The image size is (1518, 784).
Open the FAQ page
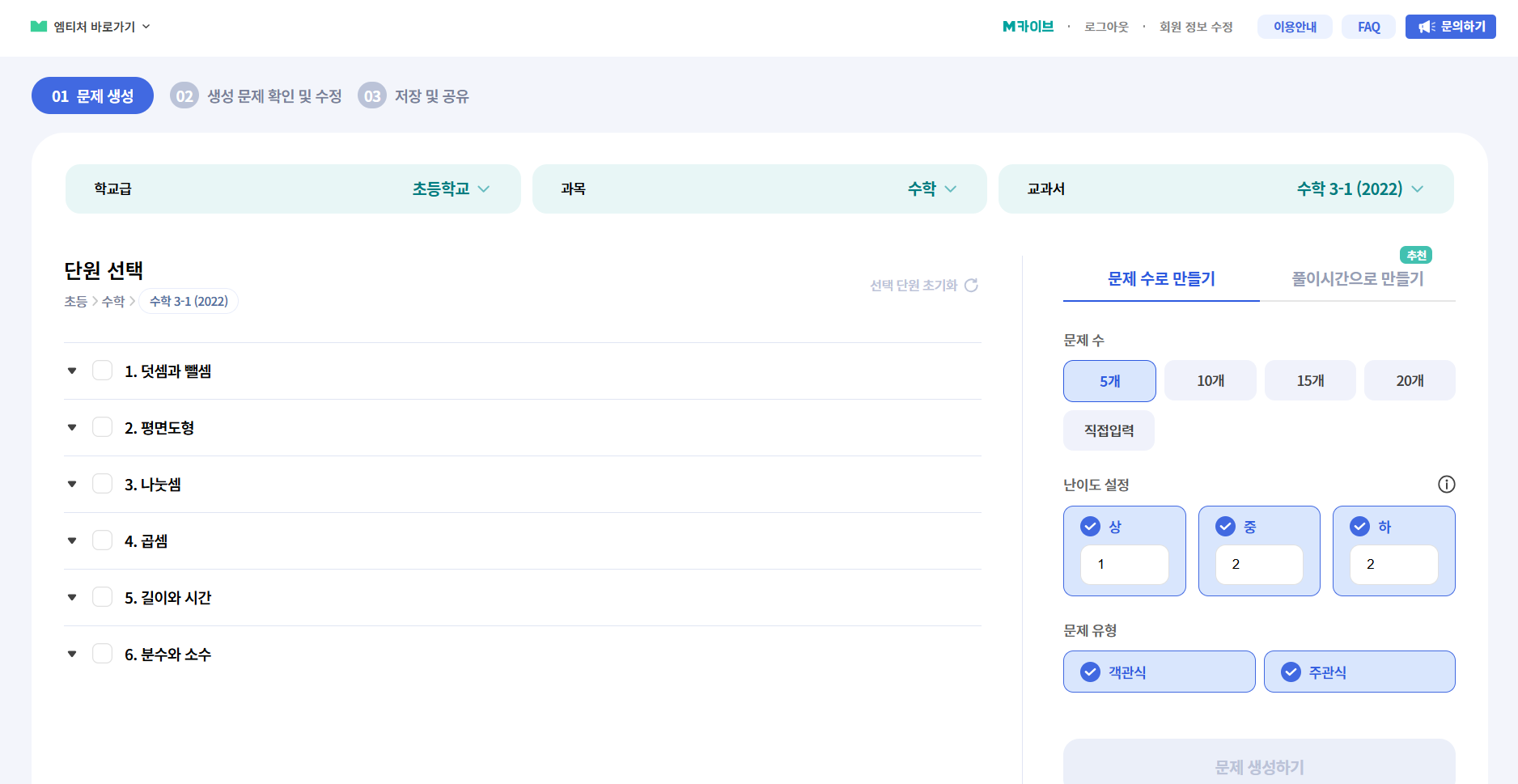point(1368,27)
